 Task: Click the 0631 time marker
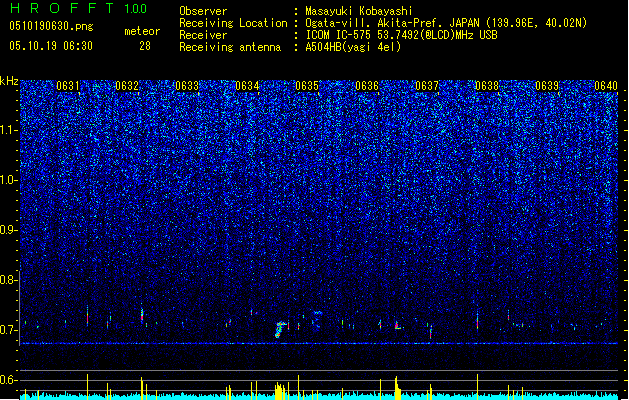(67, 86)
